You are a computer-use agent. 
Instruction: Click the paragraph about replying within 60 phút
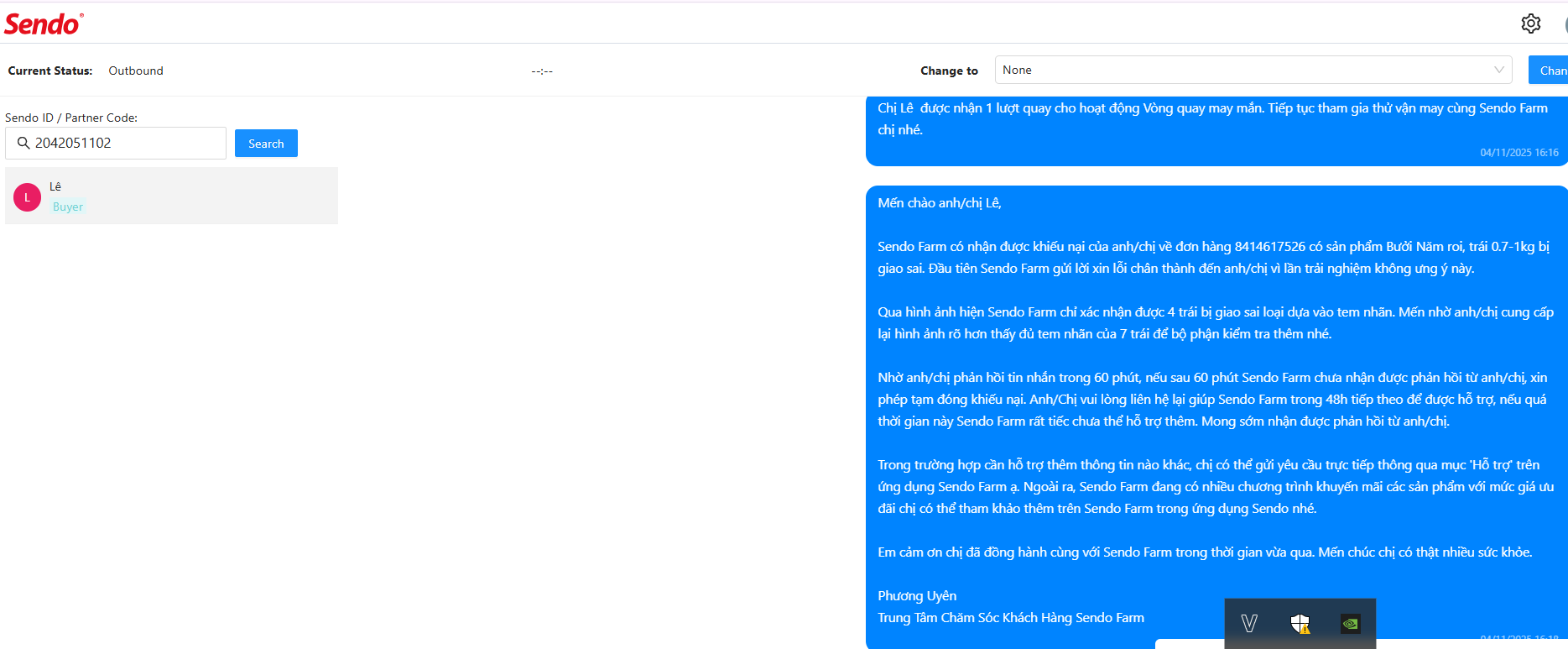[1212, 399]
